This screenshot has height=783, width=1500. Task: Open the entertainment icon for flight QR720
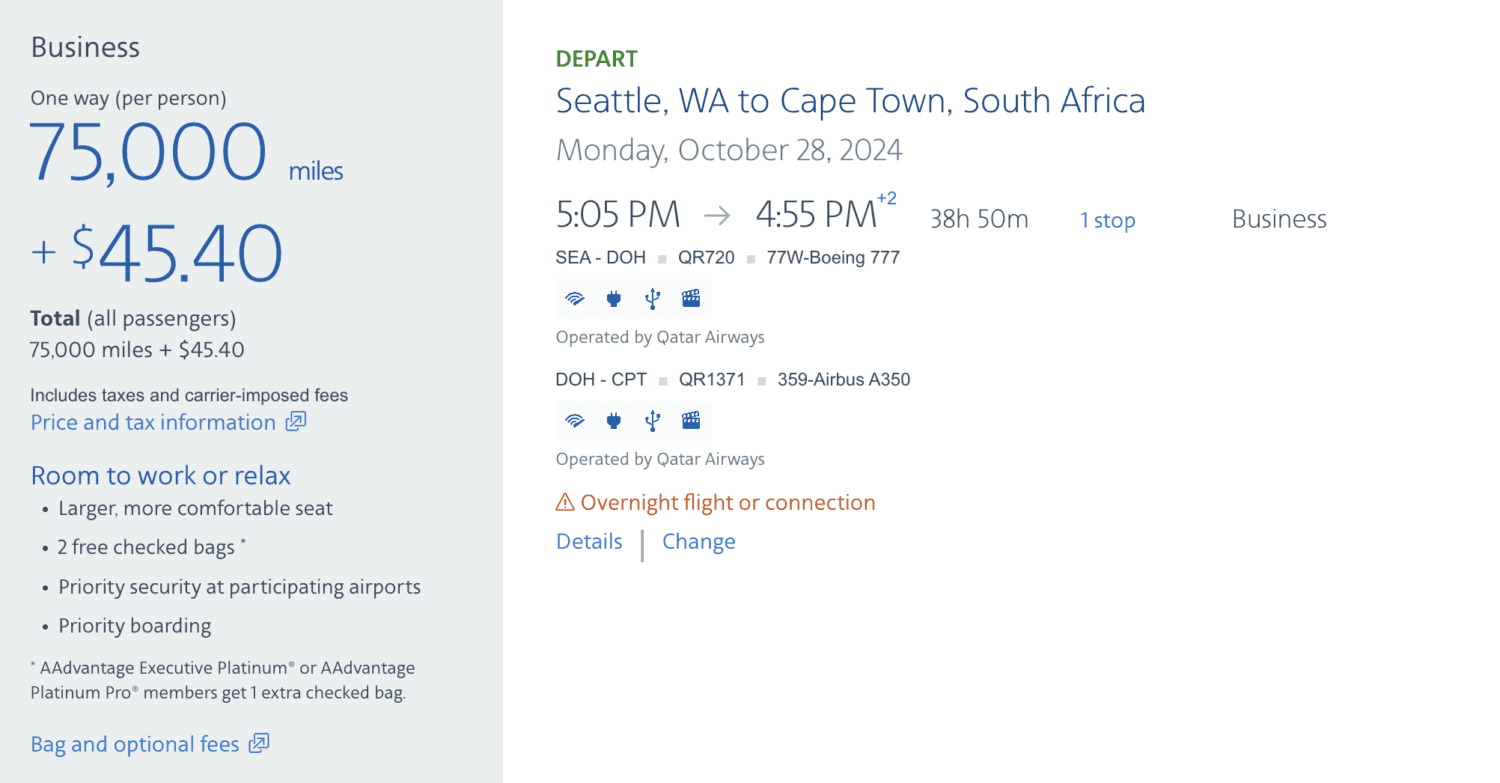pos(690,298)
